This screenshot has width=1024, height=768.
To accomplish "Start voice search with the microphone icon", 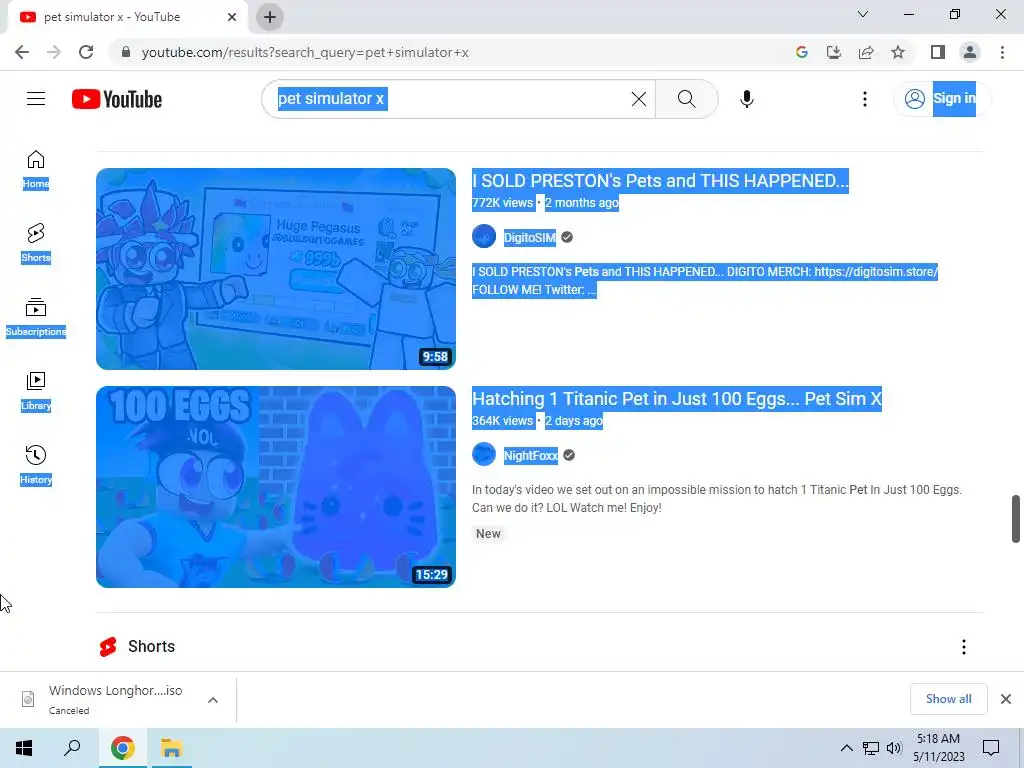I will [x=746, y=99].
